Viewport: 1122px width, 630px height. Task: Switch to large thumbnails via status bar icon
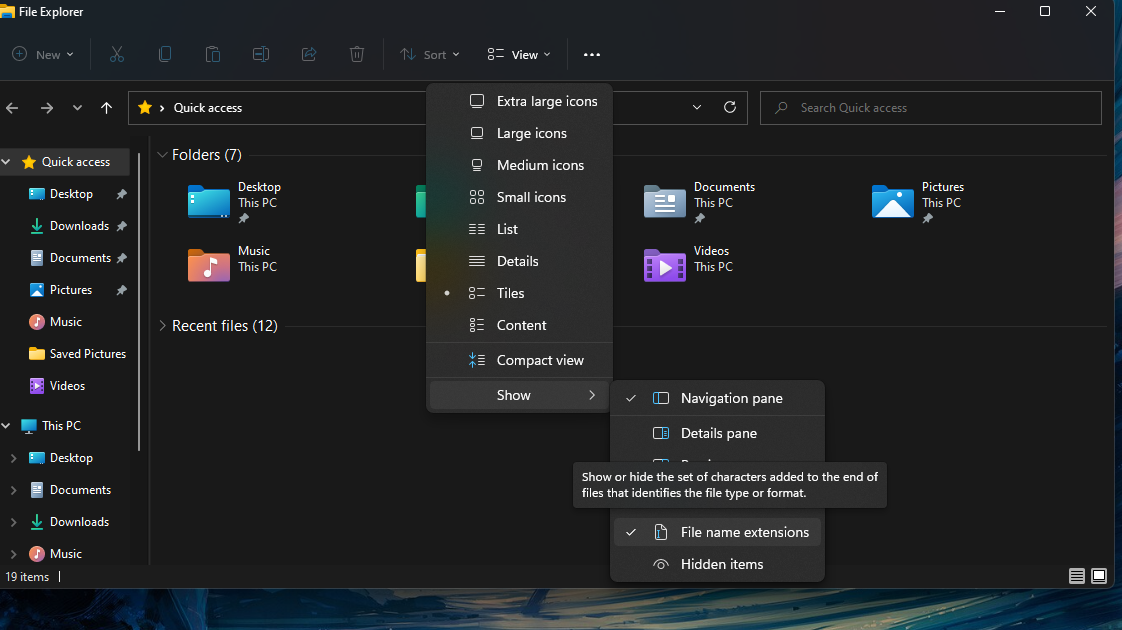point(1099,576)
